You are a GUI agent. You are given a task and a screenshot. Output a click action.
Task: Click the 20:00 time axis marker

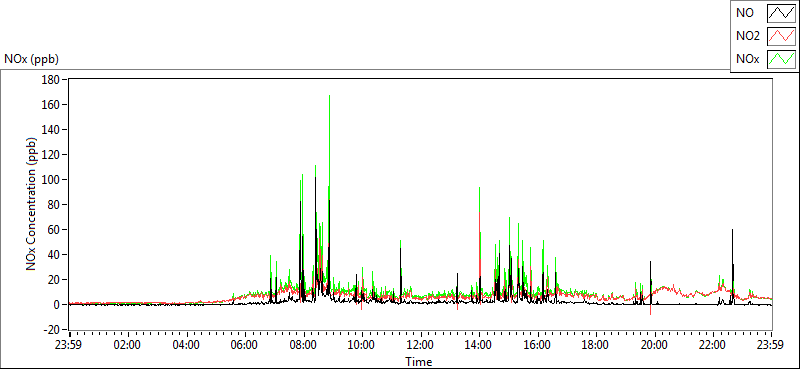pos(654,344)
